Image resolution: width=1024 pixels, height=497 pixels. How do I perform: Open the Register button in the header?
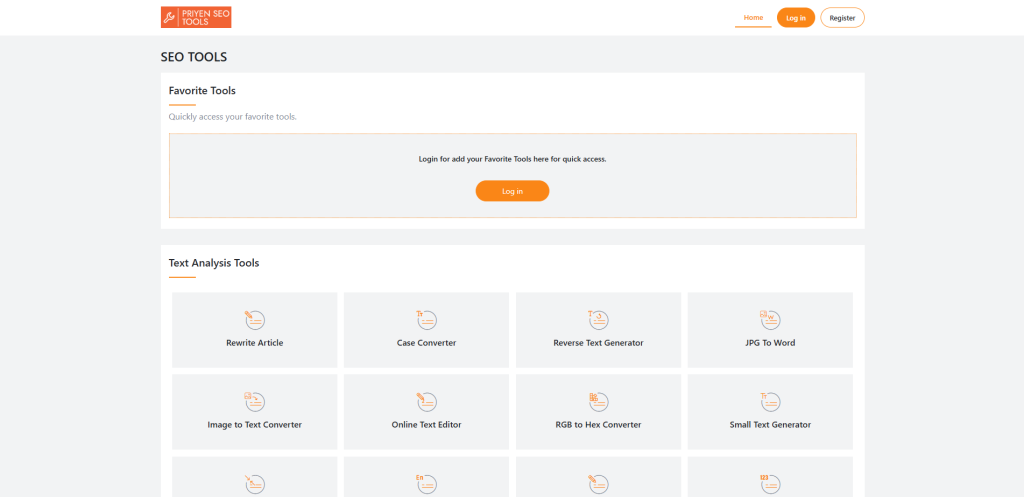(x=842, y=18)
